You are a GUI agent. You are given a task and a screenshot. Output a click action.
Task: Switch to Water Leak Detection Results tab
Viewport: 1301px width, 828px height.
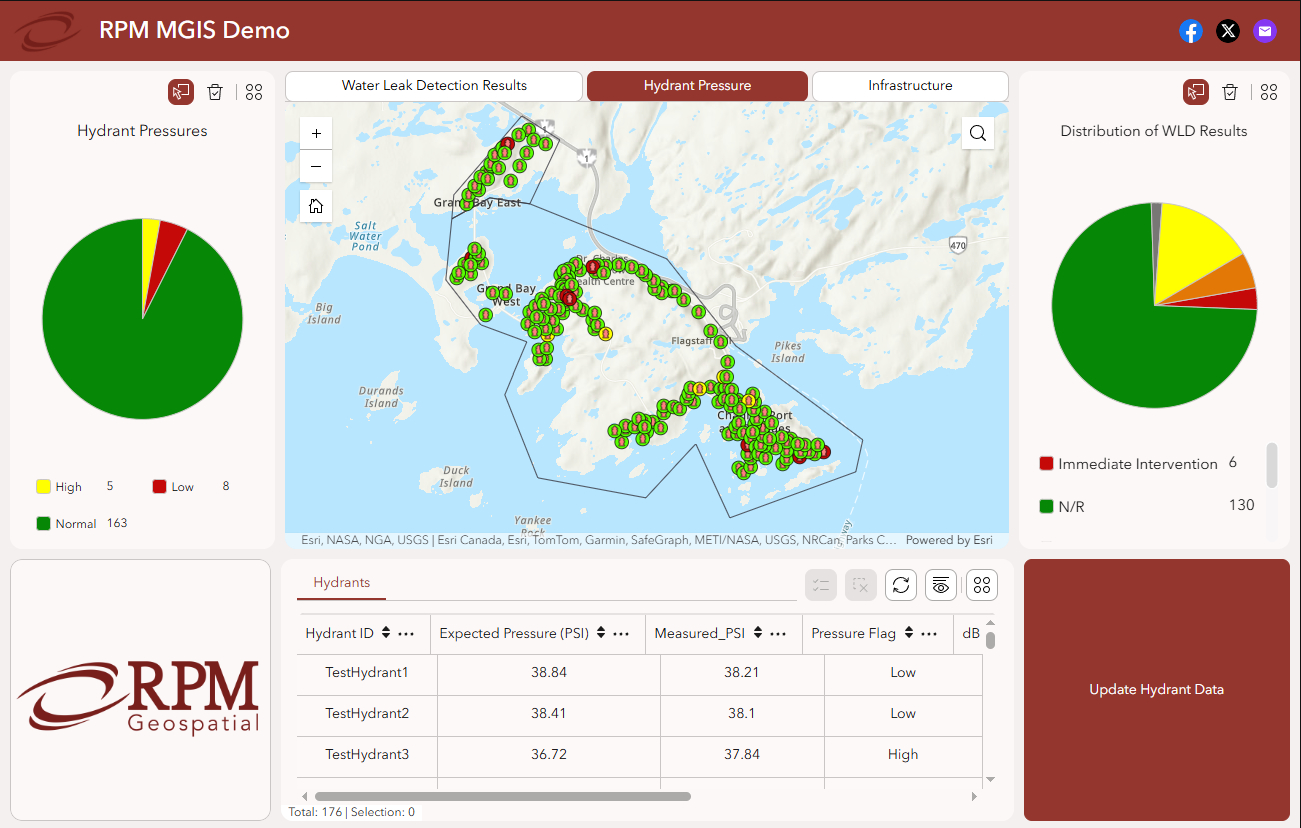434,86
